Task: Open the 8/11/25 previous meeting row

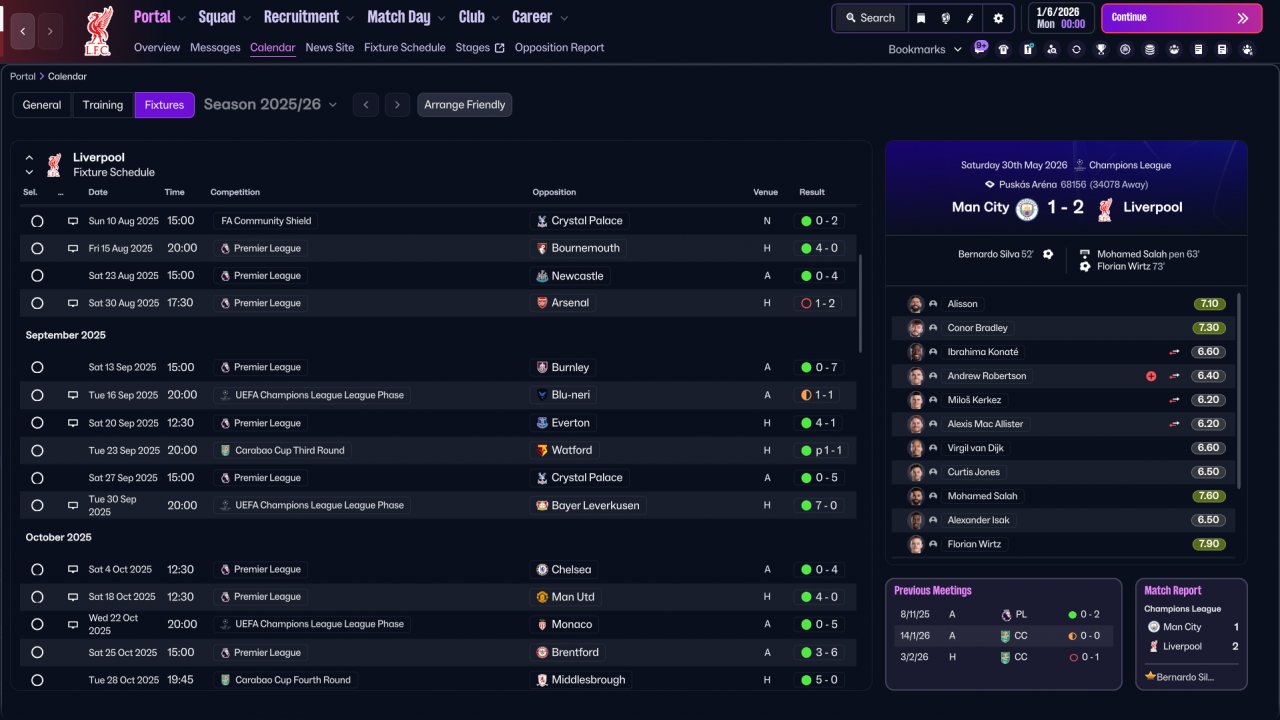Action: click(x=1003, y=615)
